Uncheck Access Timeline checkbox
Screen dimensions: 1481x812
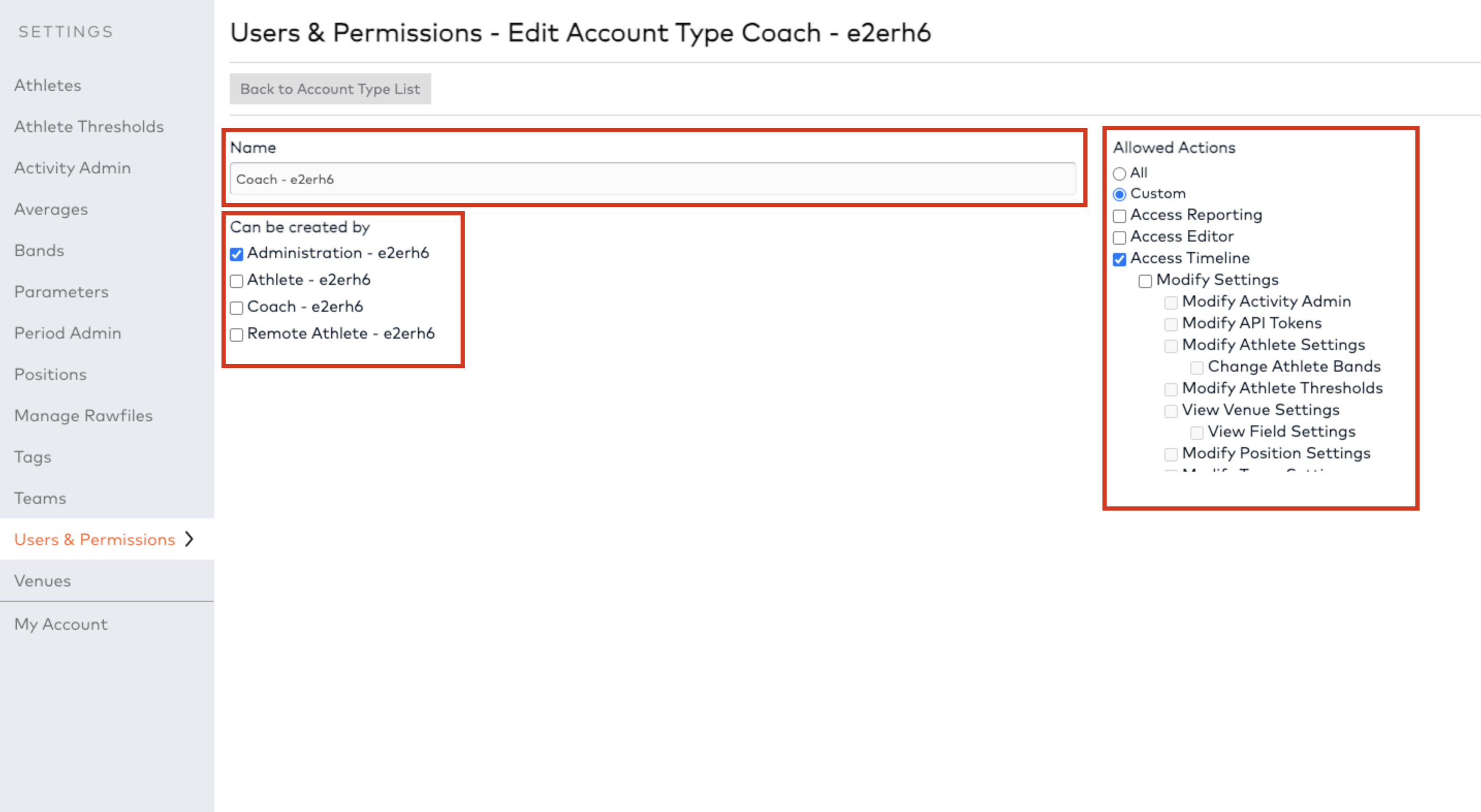point(1119,259)
